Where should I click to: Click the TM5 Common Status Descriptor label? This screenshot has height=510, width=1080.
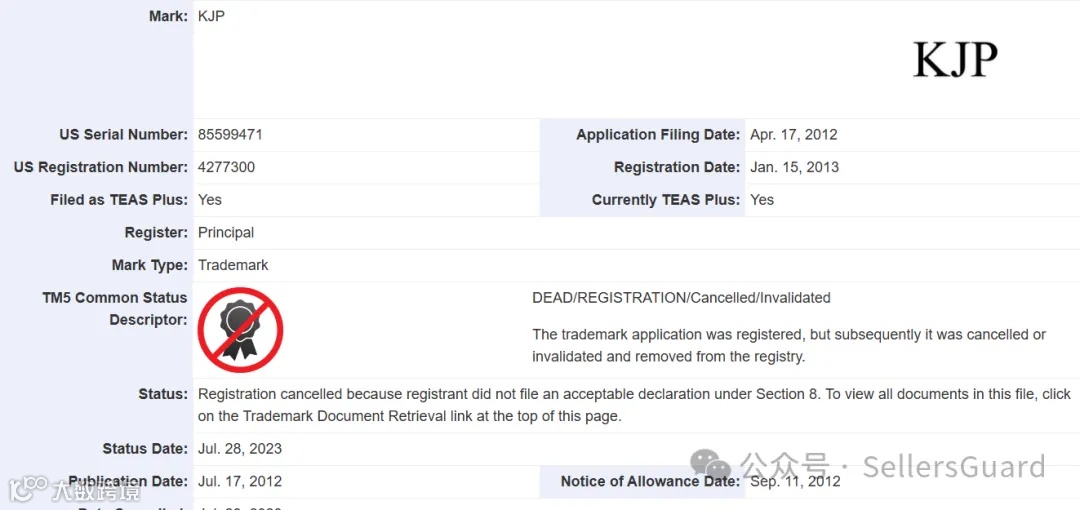click(114, 308)
